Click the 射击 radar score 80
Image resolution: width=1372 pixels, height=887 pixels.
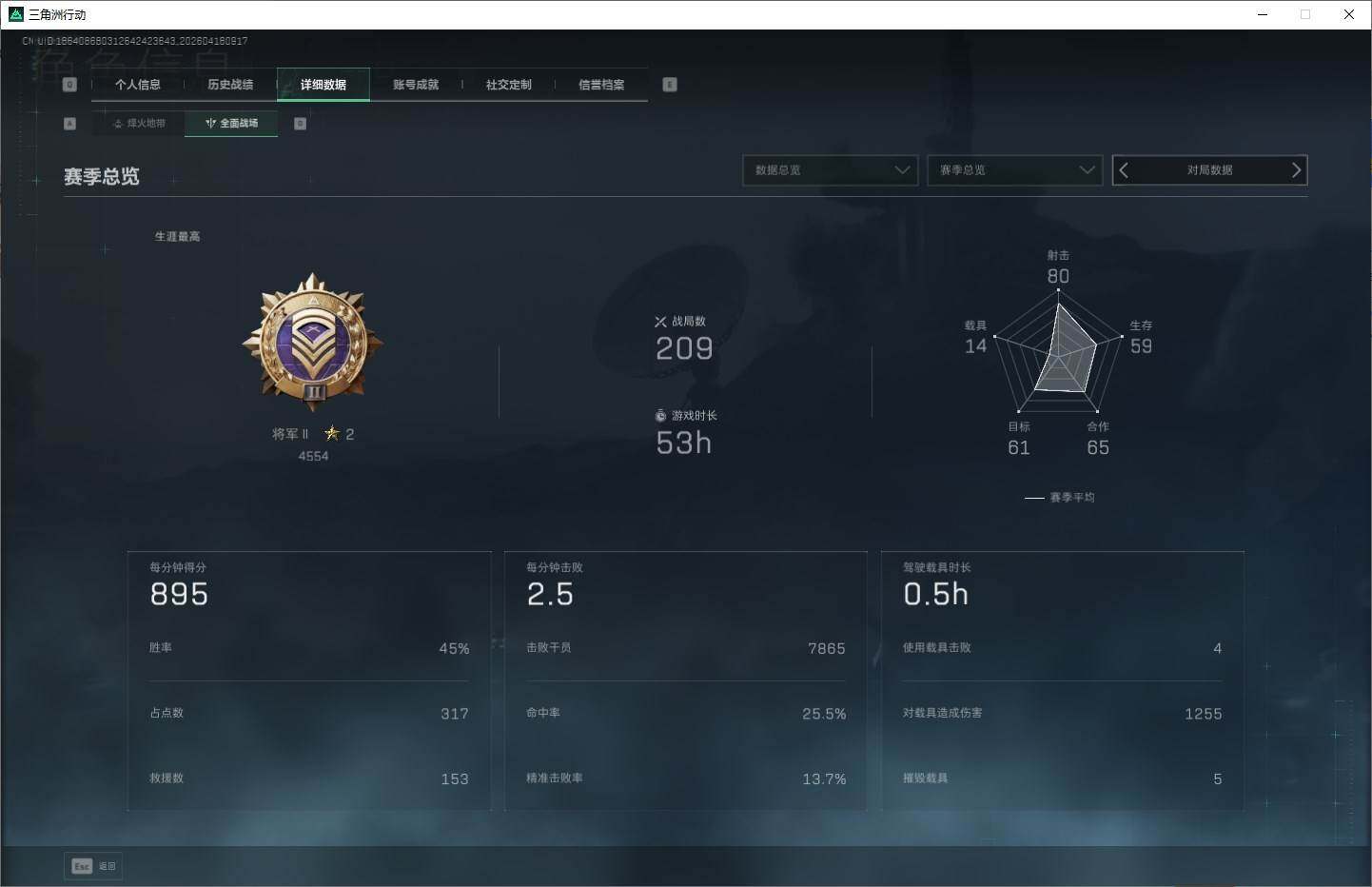(1058, 276)
